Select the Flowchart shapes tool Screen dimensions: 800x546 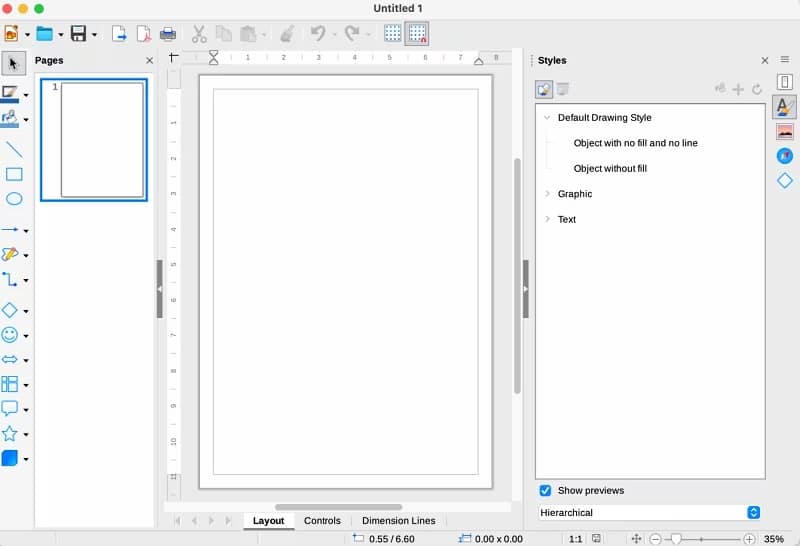[x=10, y=384]
